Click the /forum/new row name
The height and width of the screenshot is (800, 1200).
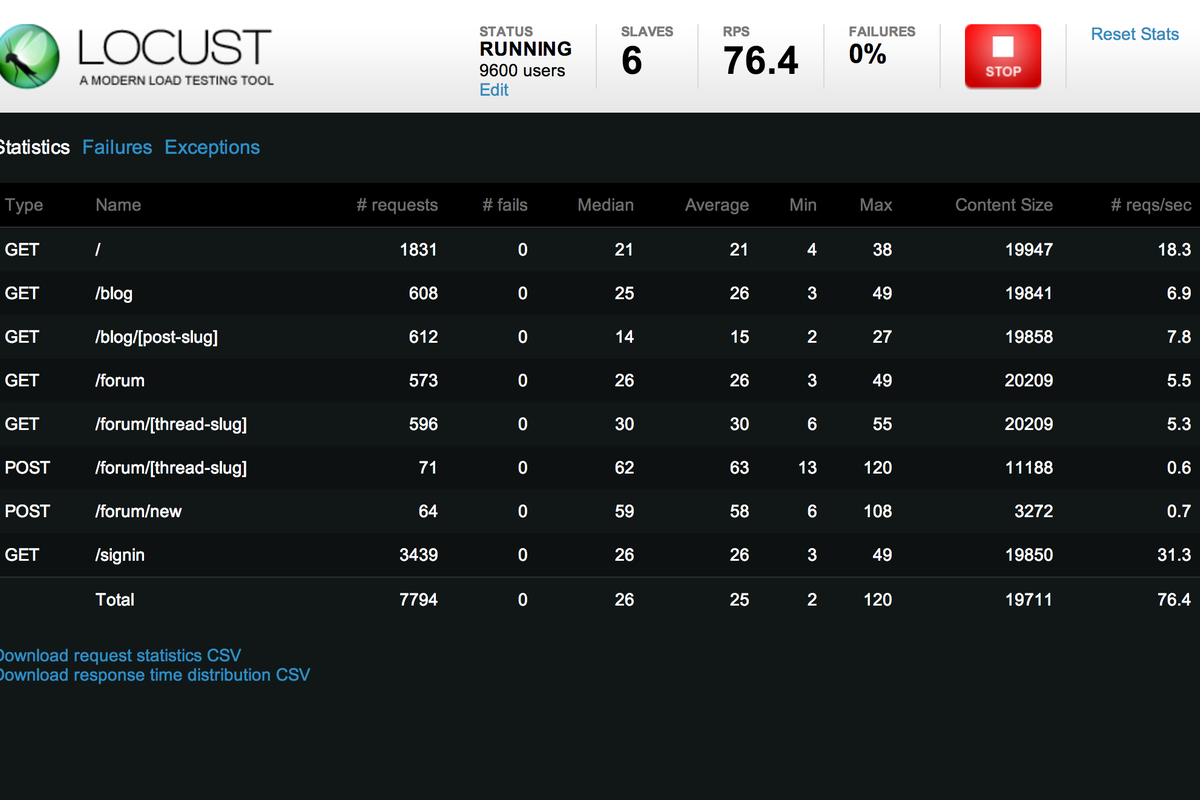138,511
